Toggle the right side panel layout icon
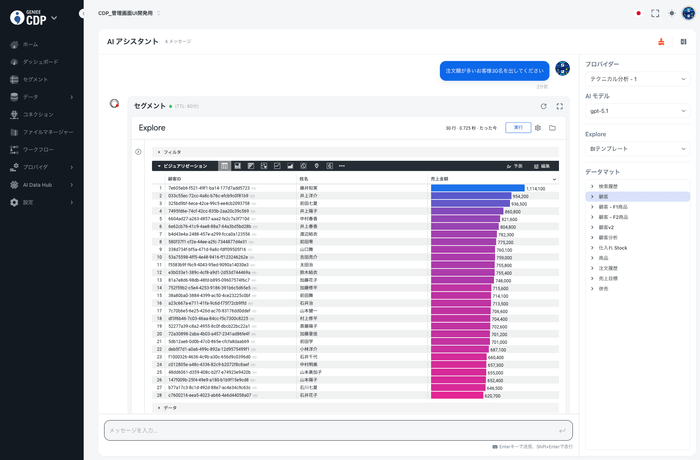Screen dimensions: 700x460 (x=683, y=42)
